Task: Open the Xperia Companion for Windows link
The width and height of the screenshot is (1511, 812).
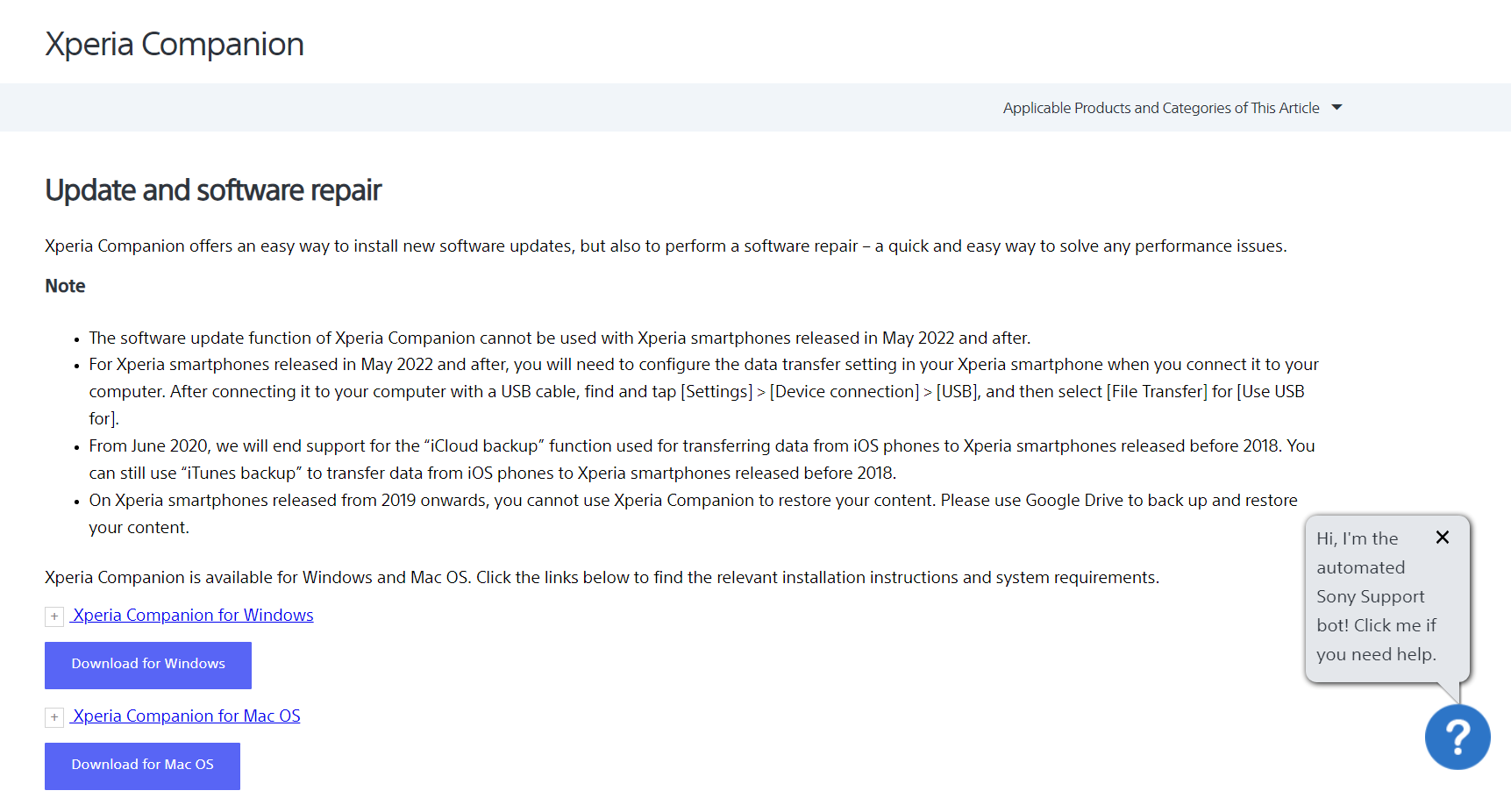Action: [x=193, y=616]
